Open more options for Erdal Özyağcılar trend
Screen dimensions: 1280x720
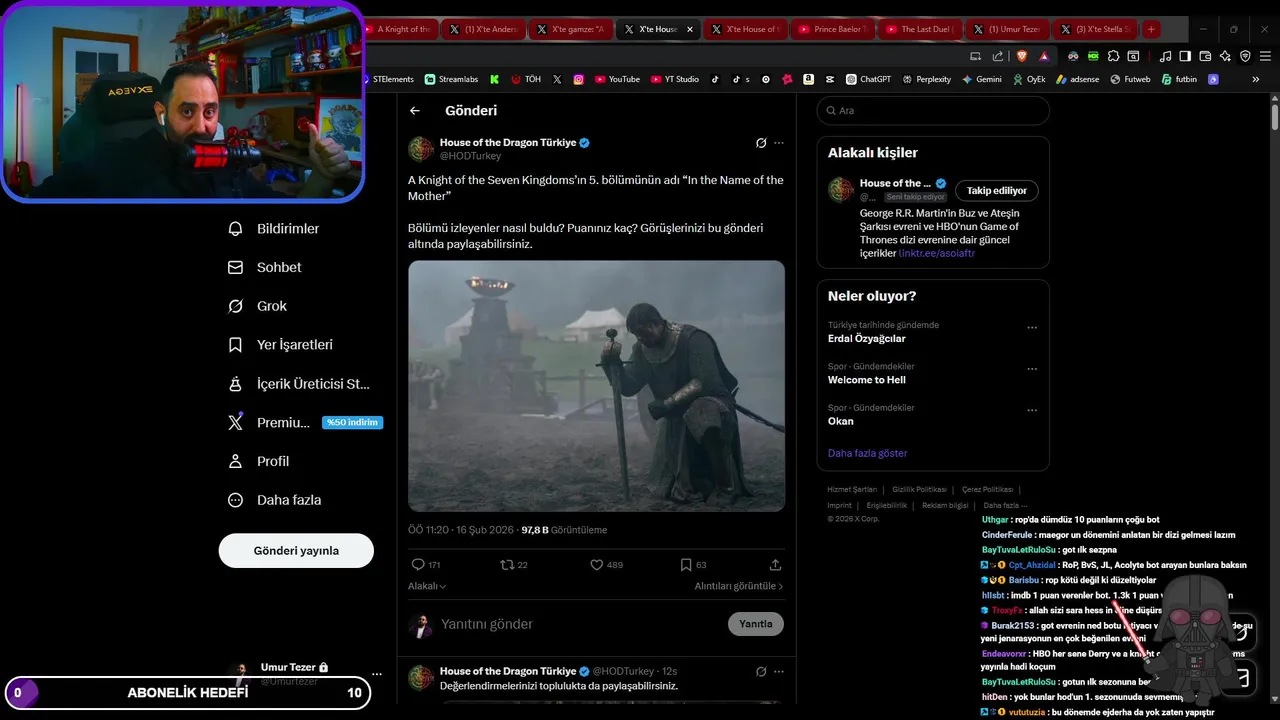[1032, 328]
